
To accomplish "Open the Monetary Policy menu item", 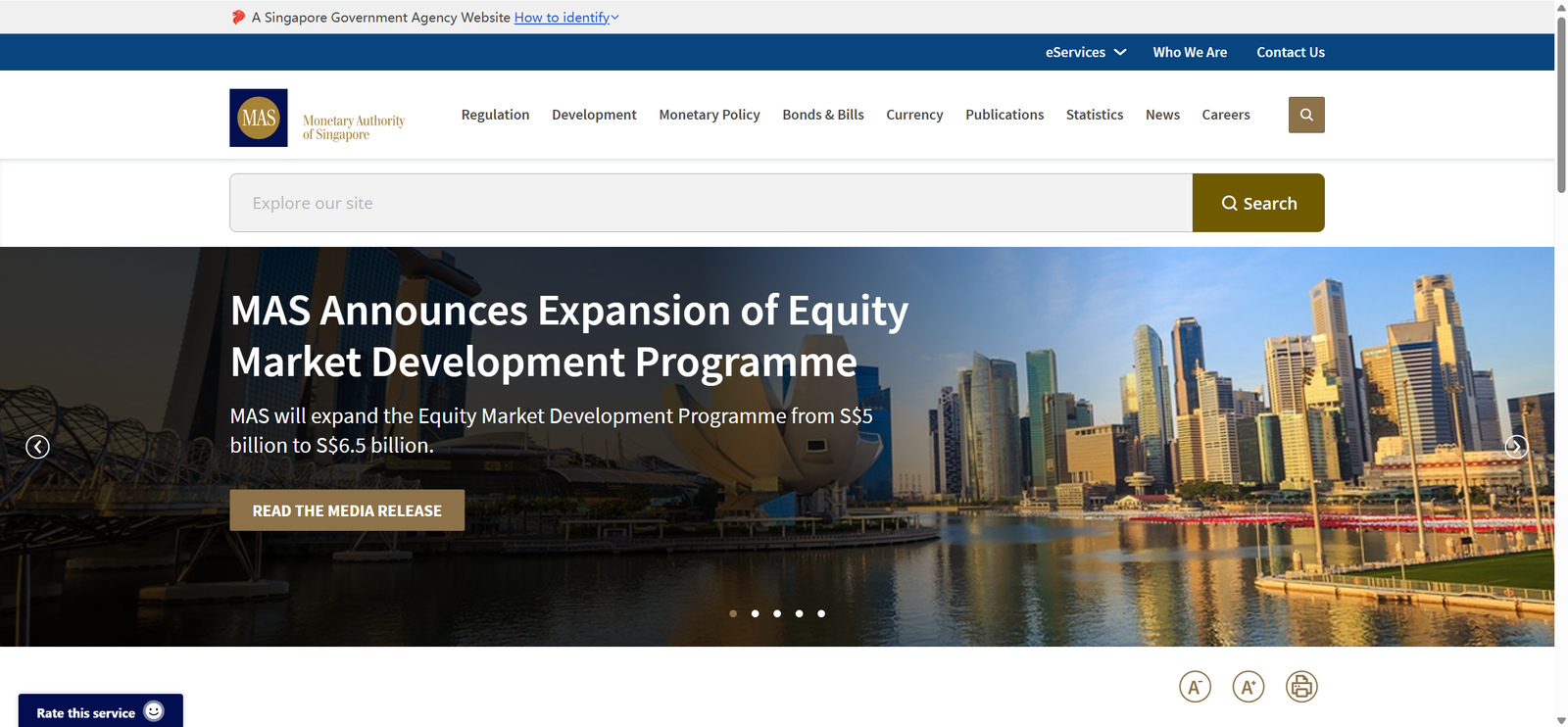I will [709, 115].
